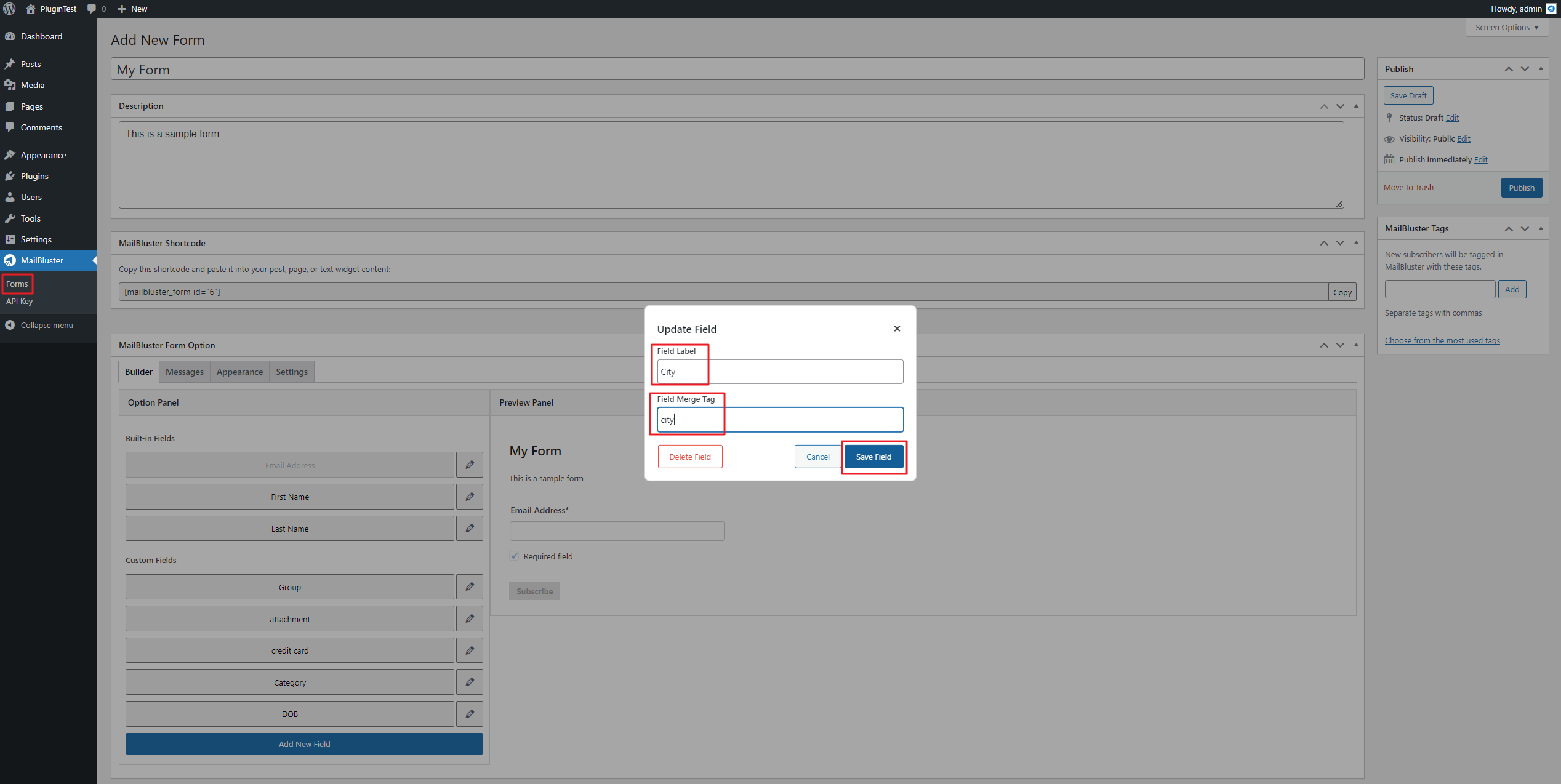The image size is (1561, 784).
Task: Close the Update Field dialog with X
Action: point(897,329)
